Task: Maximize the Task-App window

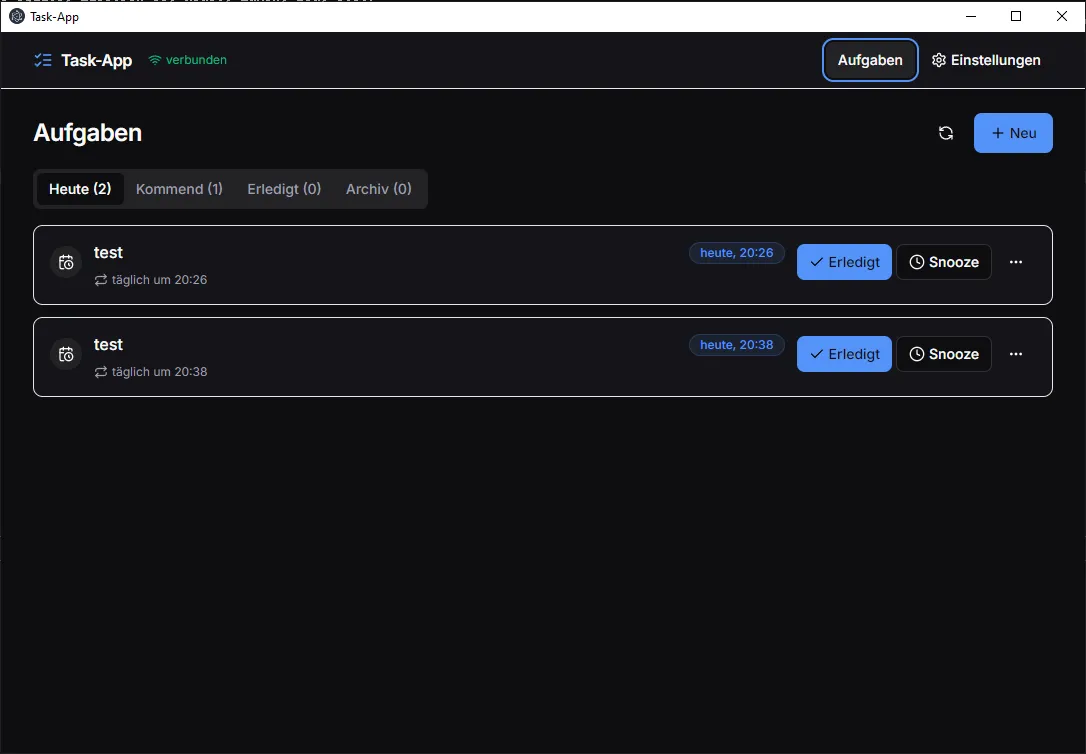Action: click(1016, 17)
